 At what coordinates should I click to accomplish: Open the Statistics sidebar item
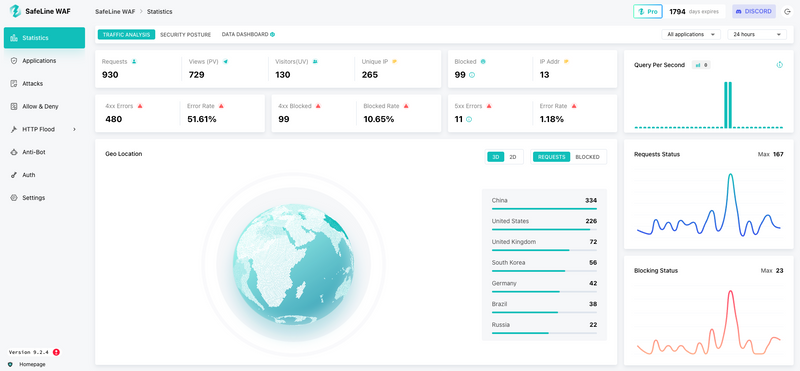point(44,38)
